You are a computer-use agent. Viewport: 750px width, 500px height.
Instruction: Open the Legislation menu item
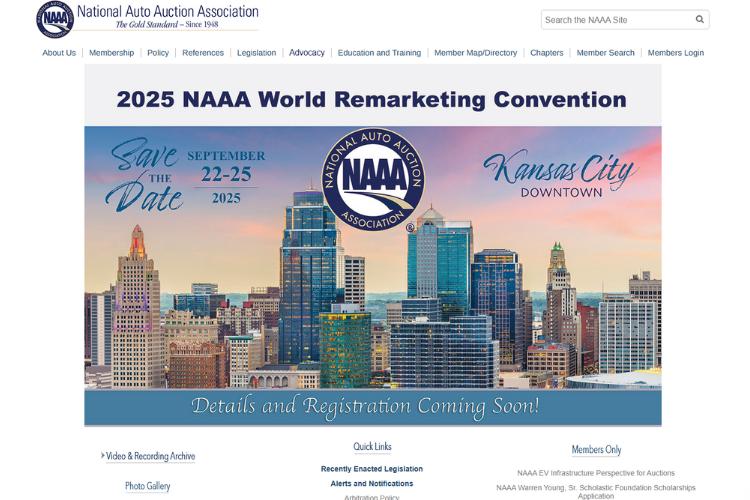pos(256,53)
